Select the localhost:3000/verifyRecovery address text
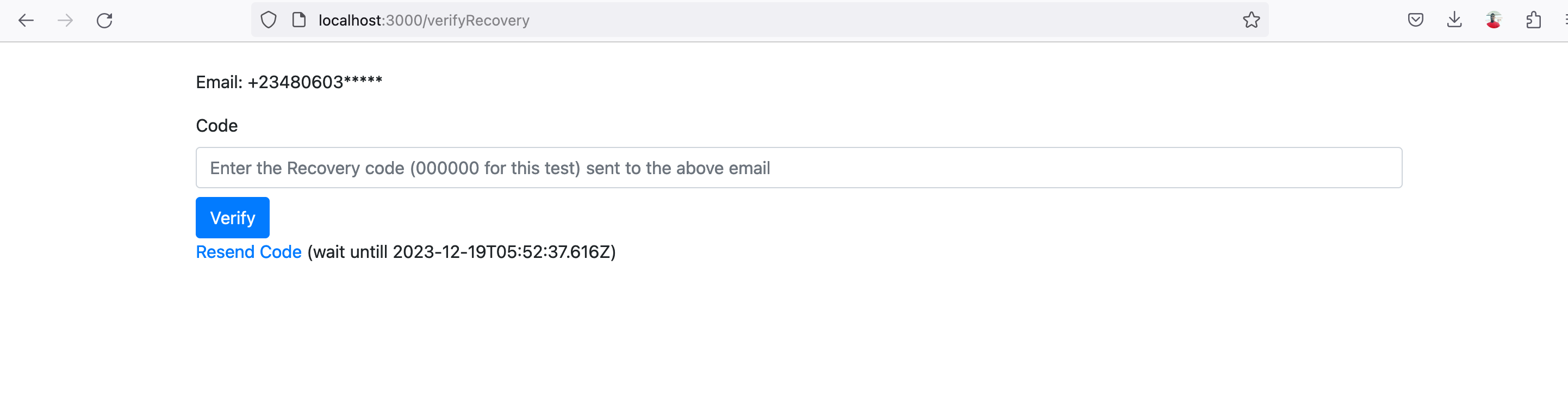Viewport: 1568px width, 407px height. point(424,21)
